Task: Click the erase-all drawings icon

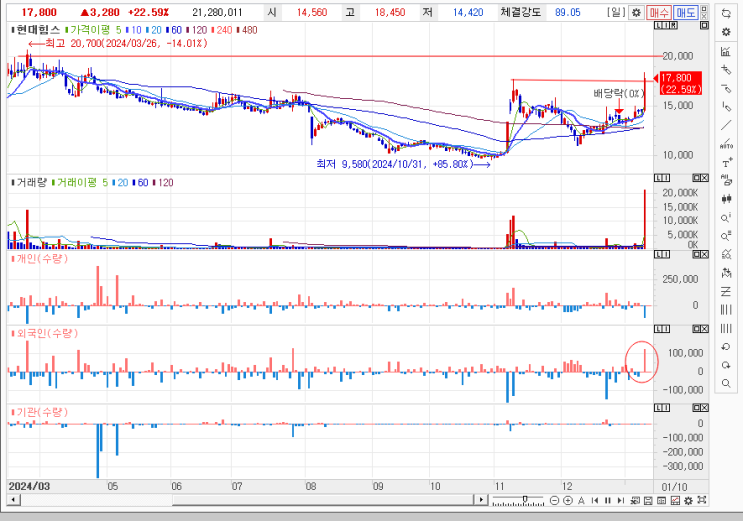Action: point(726,181)
